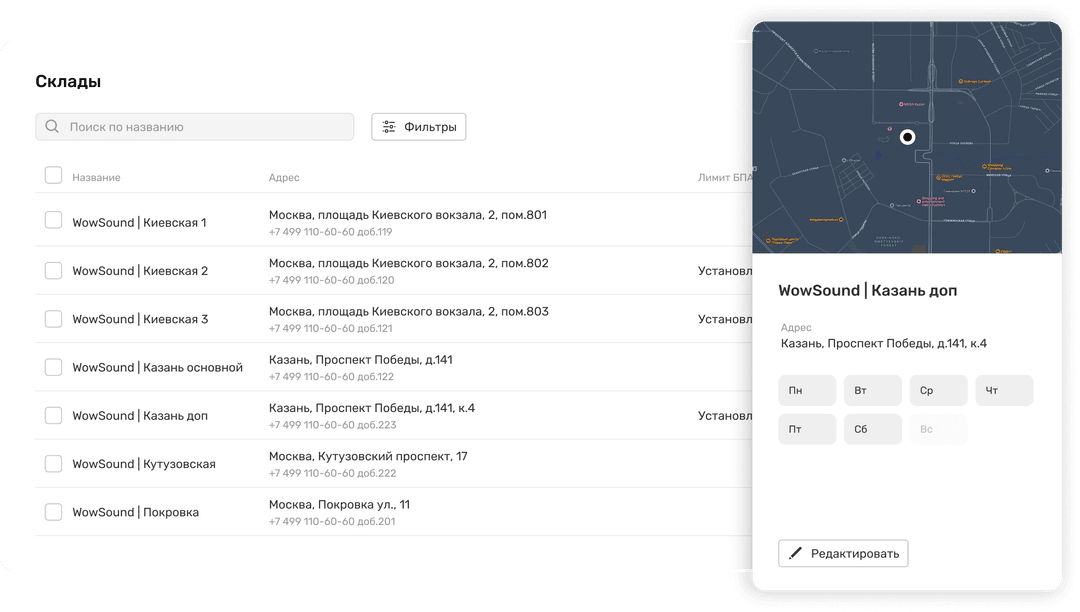
Task: Sort by the Название column header
Action: click(x=96, y=178)
